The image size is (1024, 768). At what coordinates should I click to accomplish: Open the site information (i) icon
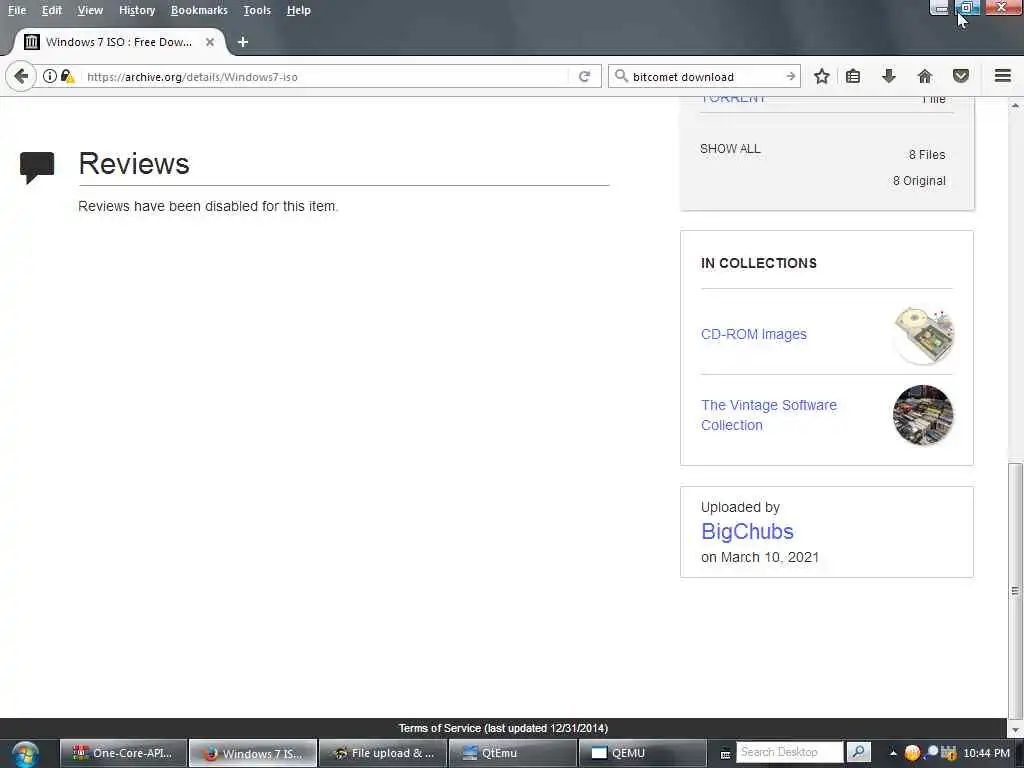(x=50, y=76)
